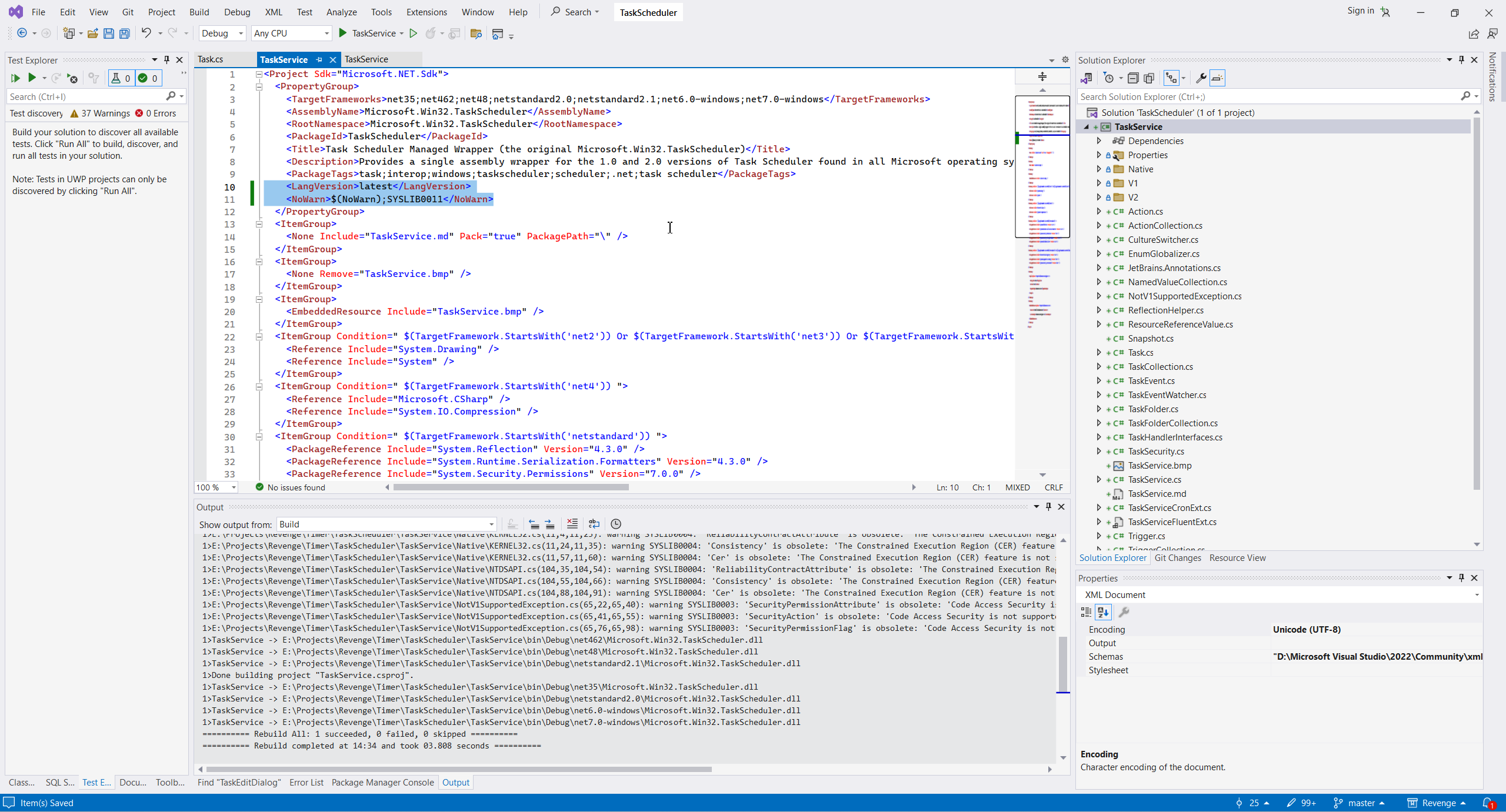Run all tests in Test Explorer

tap(15, 78)
